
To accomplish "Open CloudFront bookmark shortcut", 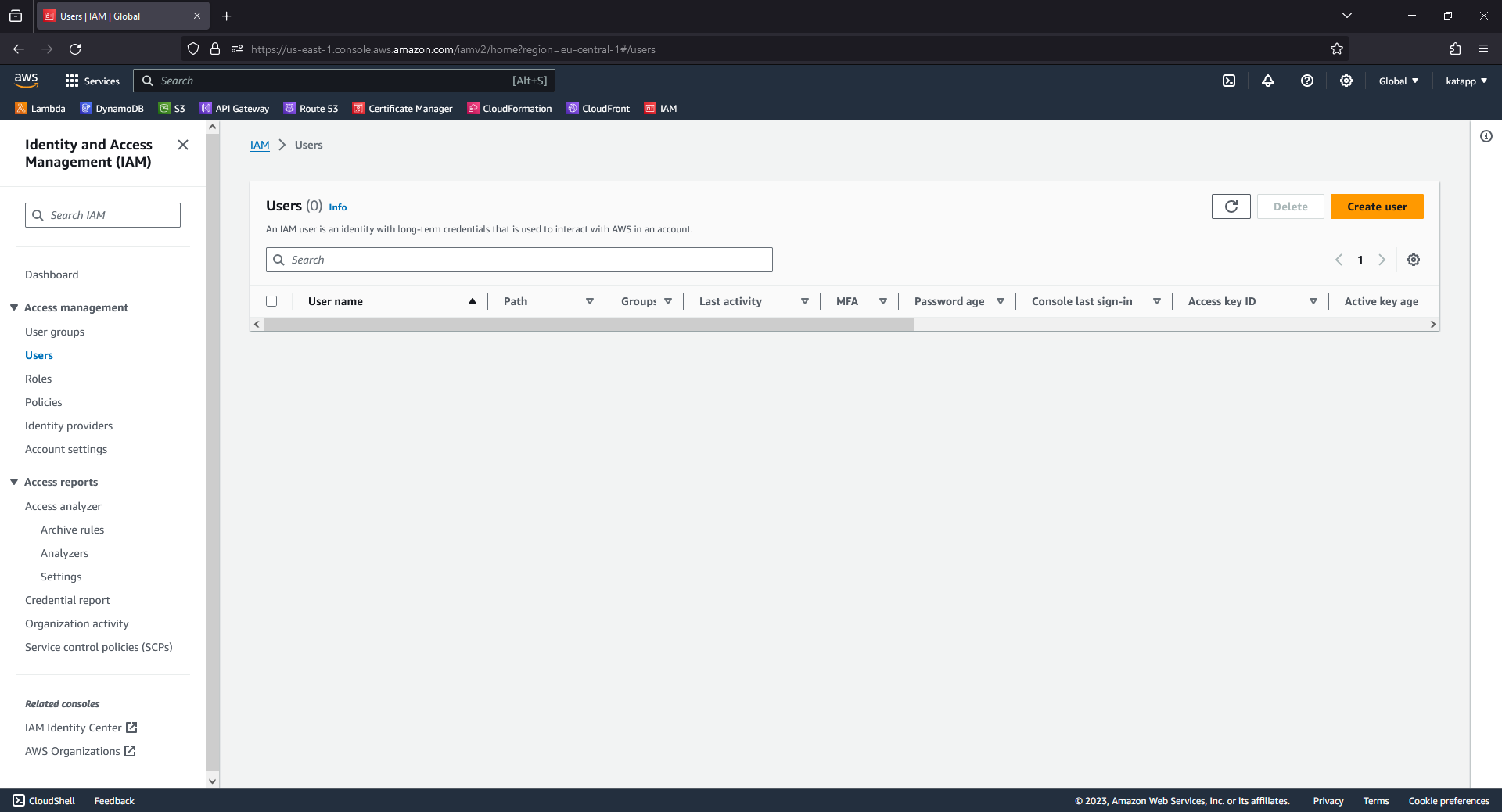I will click(x=598, y=108).
